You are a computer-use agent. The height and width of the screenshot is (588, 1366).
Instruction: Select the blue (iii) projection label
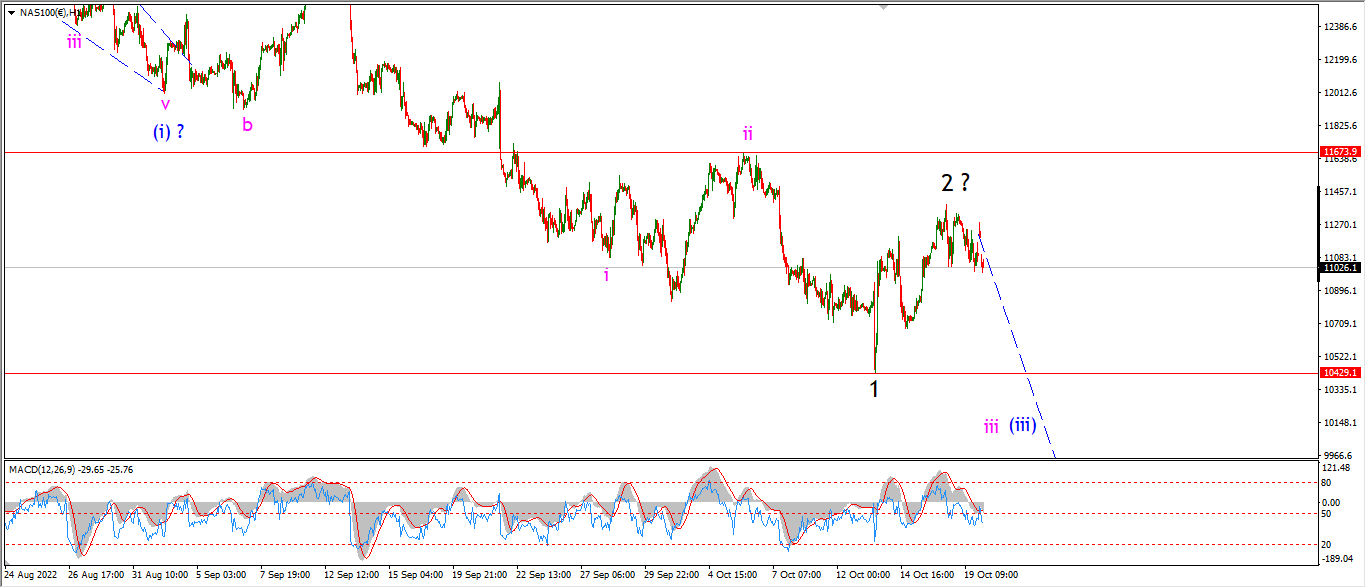coord(1021,425)
